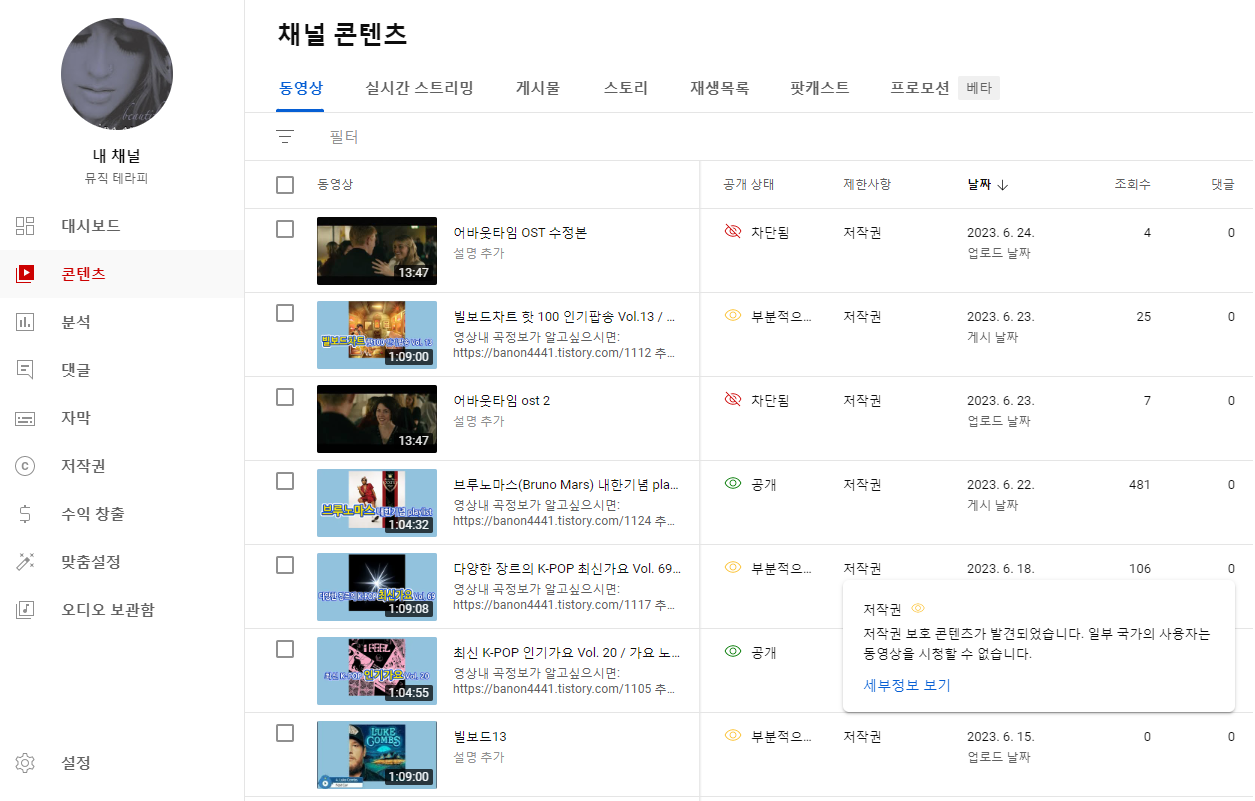The image size is (1255, 801).
Task: Open the Subtitles (자막) sidebar icon
Action: point(26,418)
